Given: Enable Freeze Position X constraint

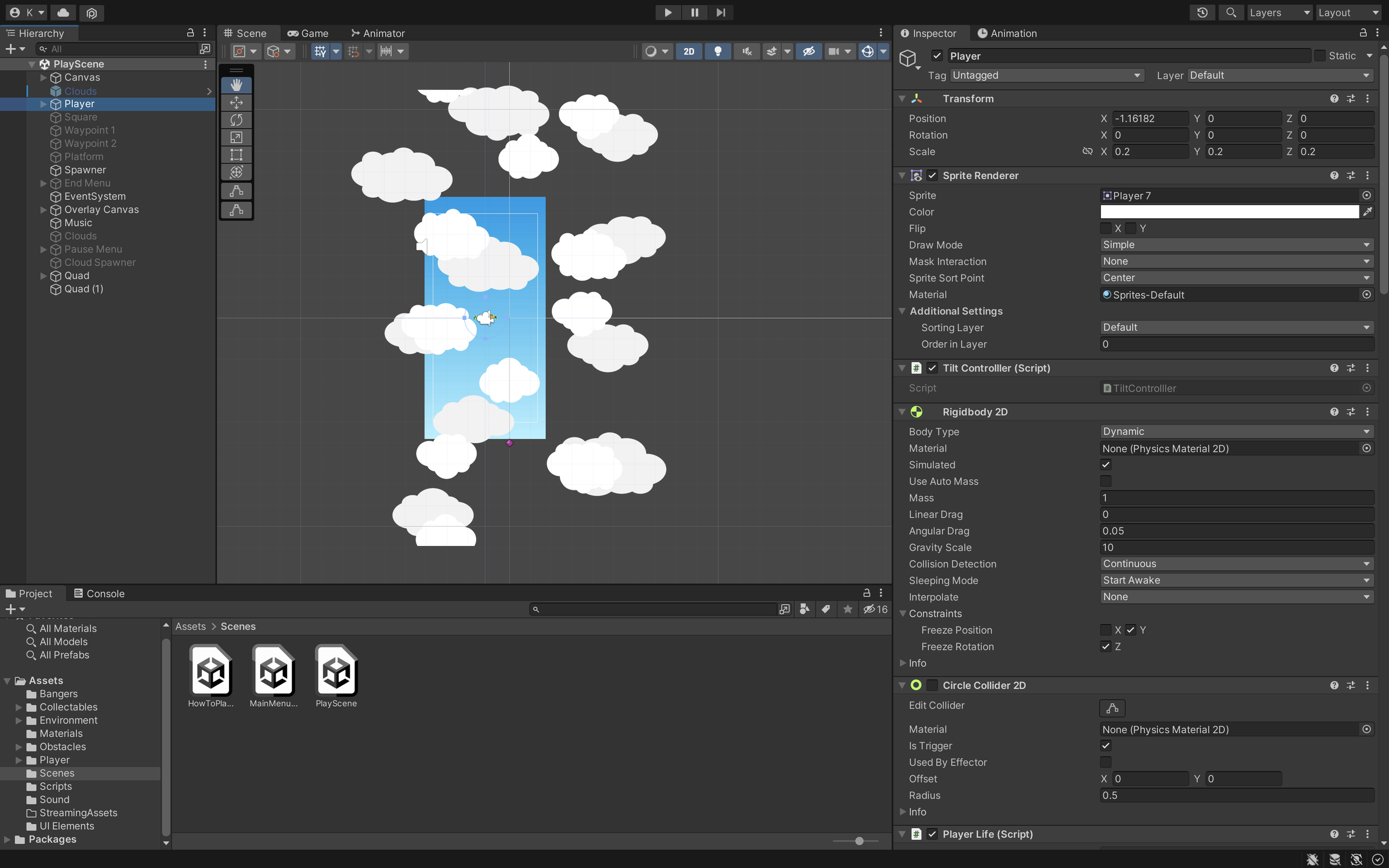Looking at the screenshot, I should tap(1105, 630).
